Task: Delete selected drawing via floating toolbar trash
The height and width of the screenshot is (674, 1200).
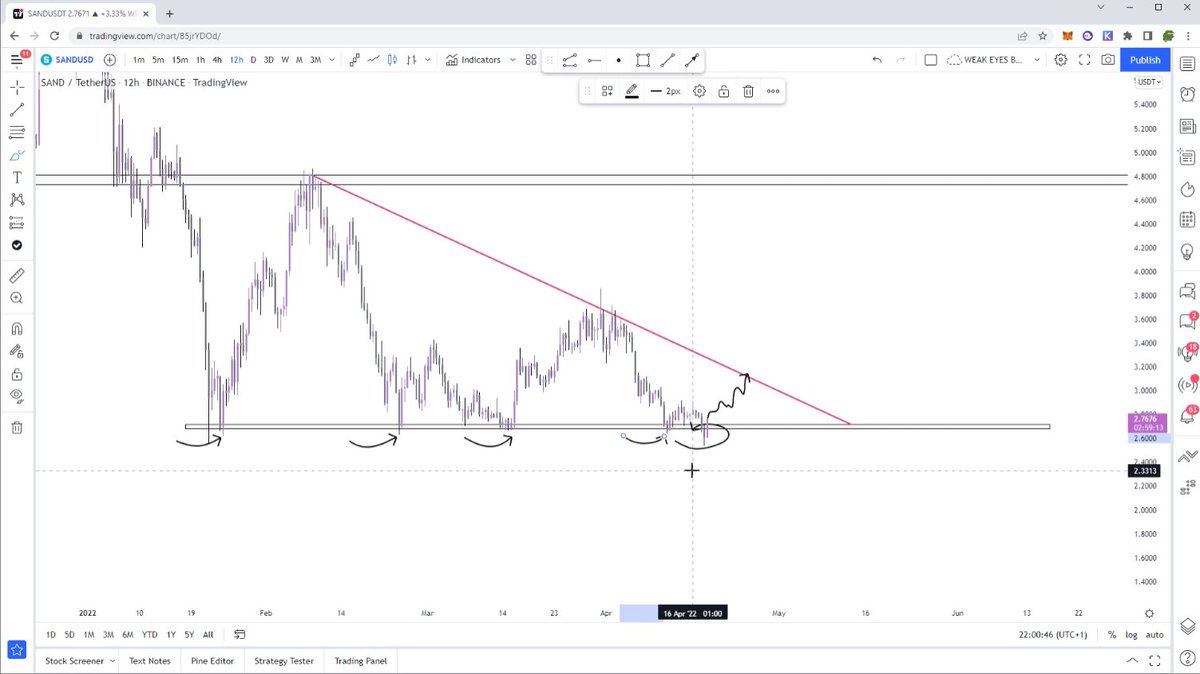Action: click(x=748, y=91)
